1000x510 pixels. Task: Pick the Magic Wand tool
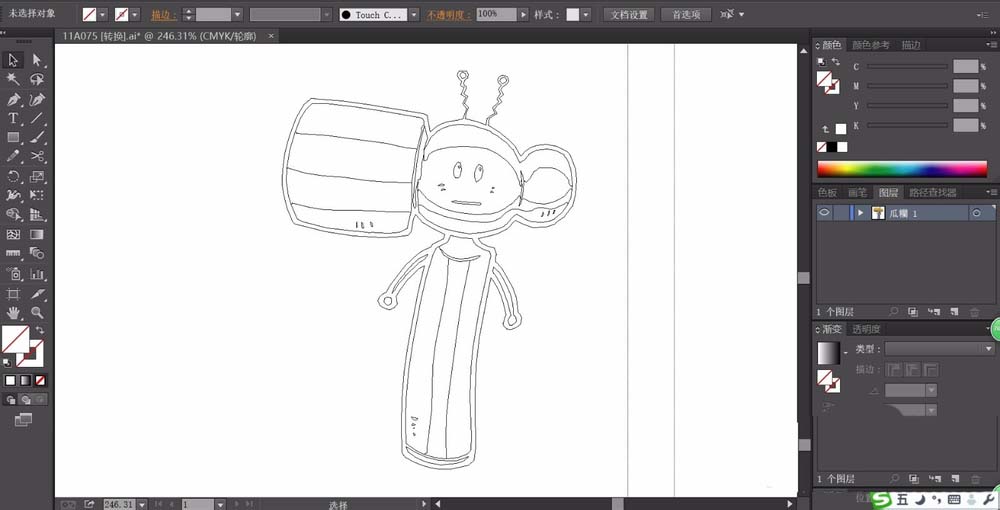tap(13, 79)
